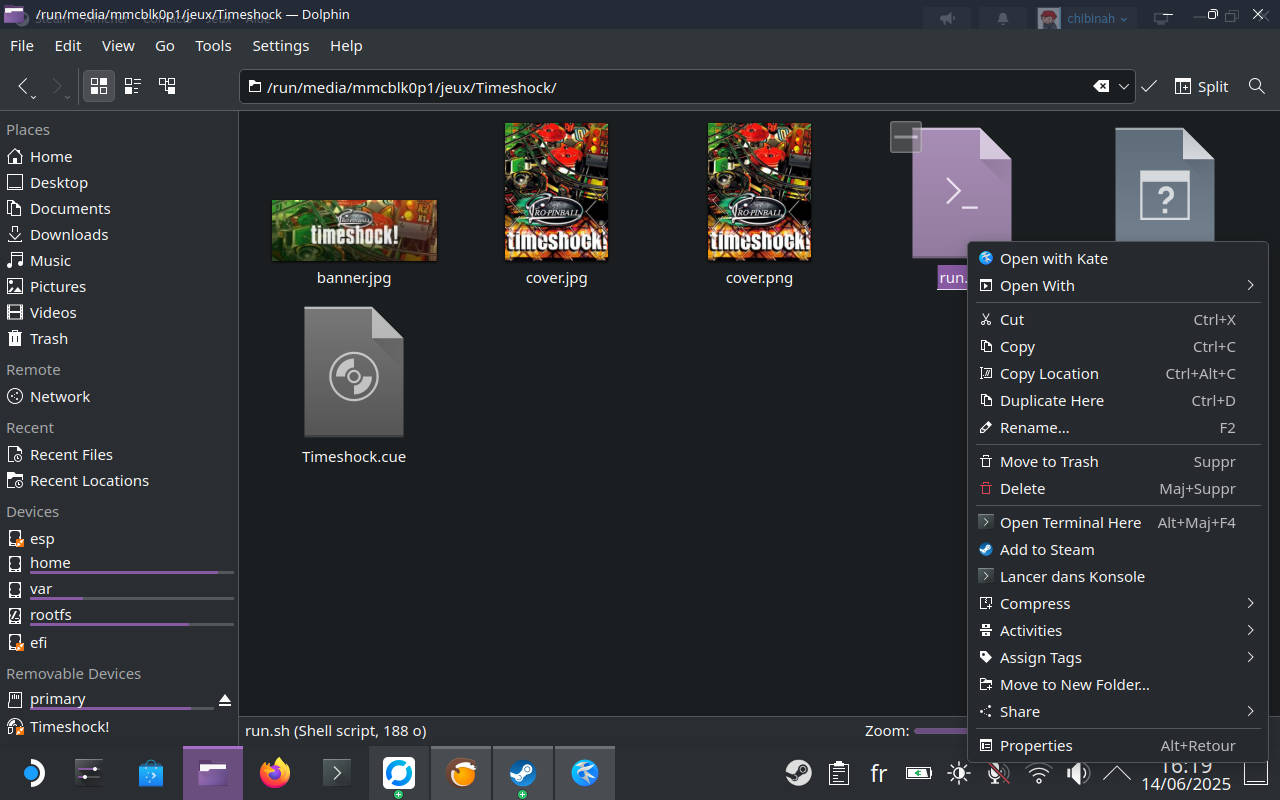
Task: Select Timeshock.cue file icon
Action: point(354,372)
